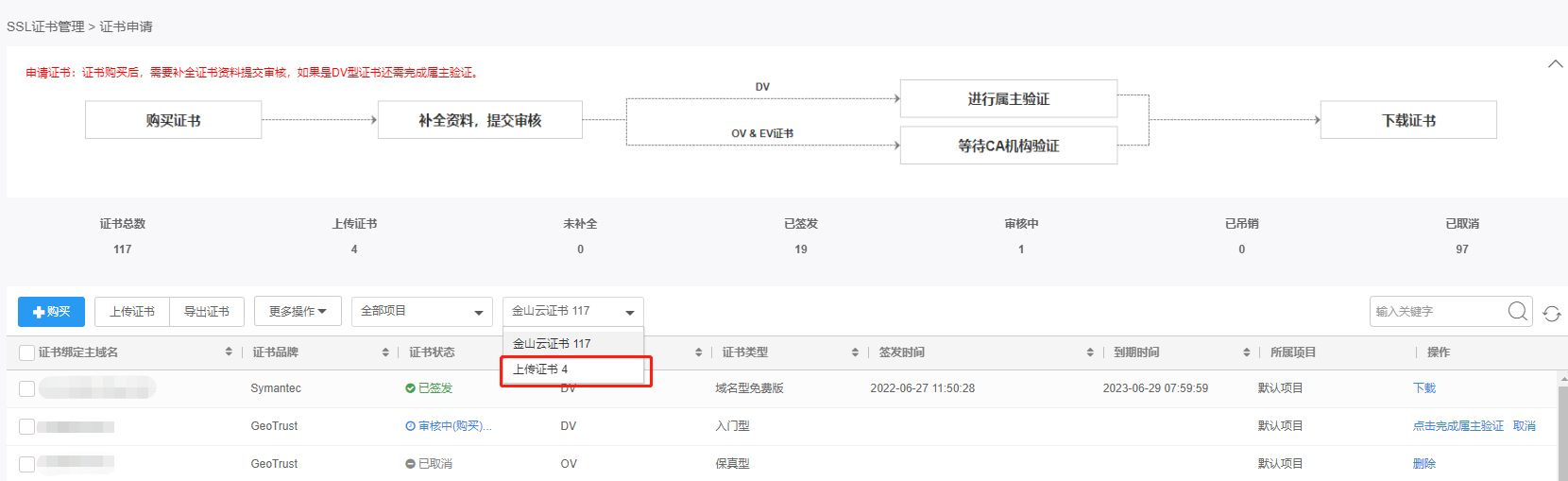This screenshot has height=481, width=1568.
Task: Click the blue 购买 button
Action: click(51, 311)
